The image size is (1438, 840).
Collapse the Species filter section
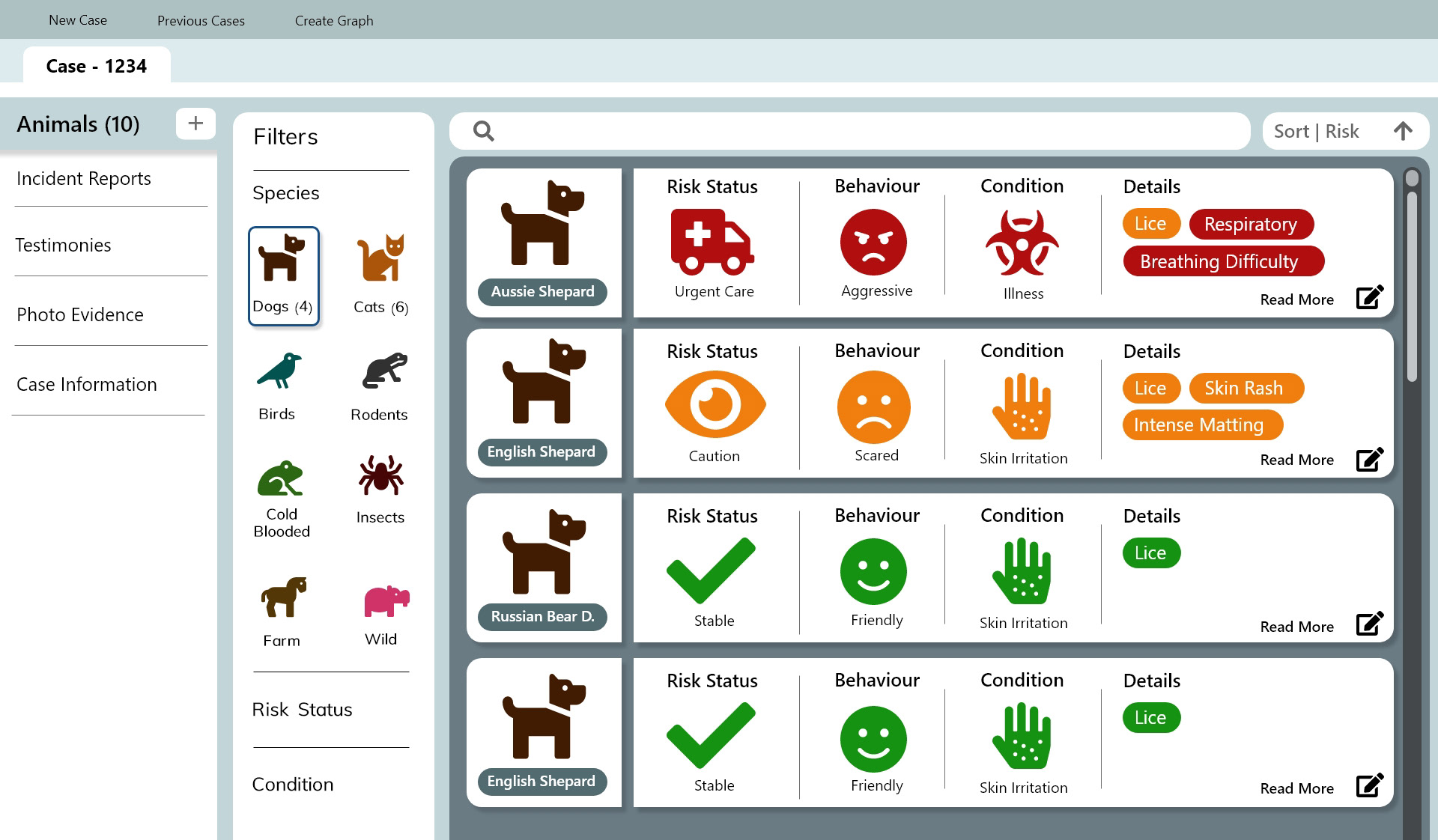pyautogui.click(x=286, y=192)
